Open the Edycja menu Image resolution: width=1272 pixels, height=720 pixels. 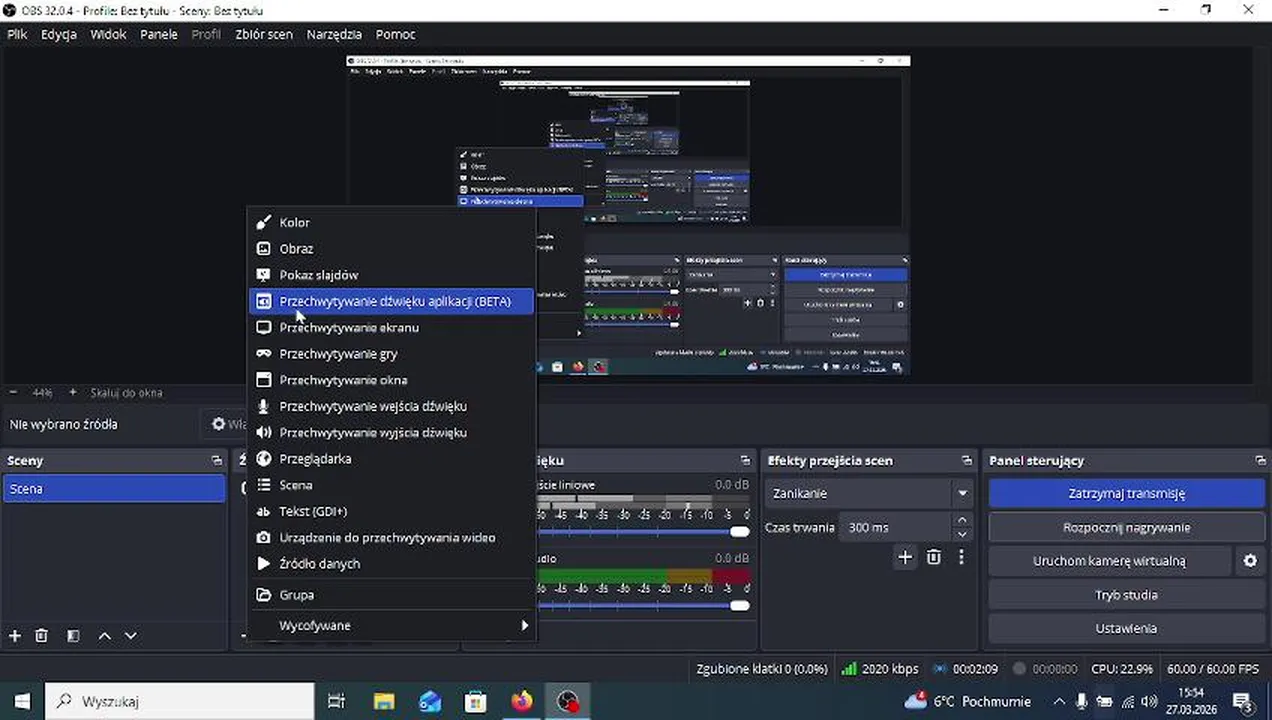coord(59,34)
